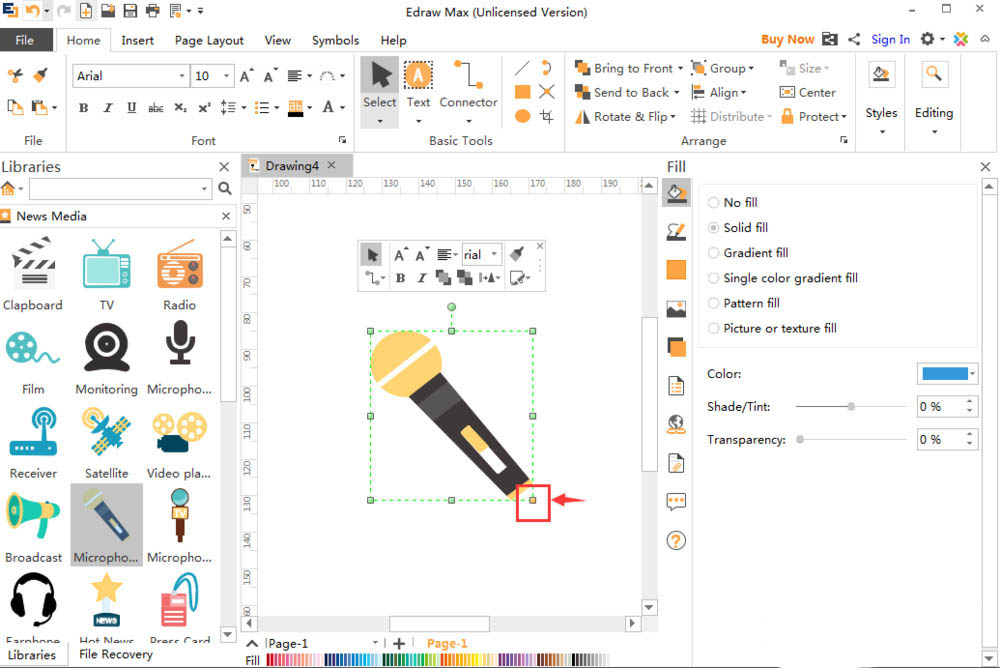Expand the Bring to Front dropdown arrow

pyautogui.click(x=681, y=68)
